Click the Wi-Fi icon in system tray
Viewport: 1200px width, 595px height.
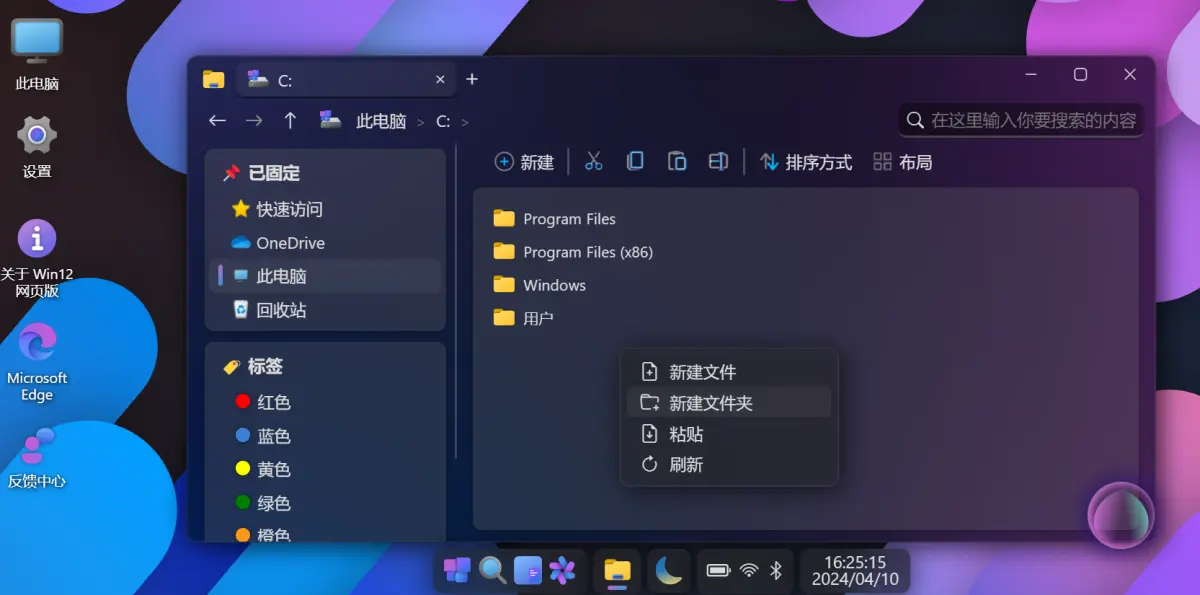[748, 570]
